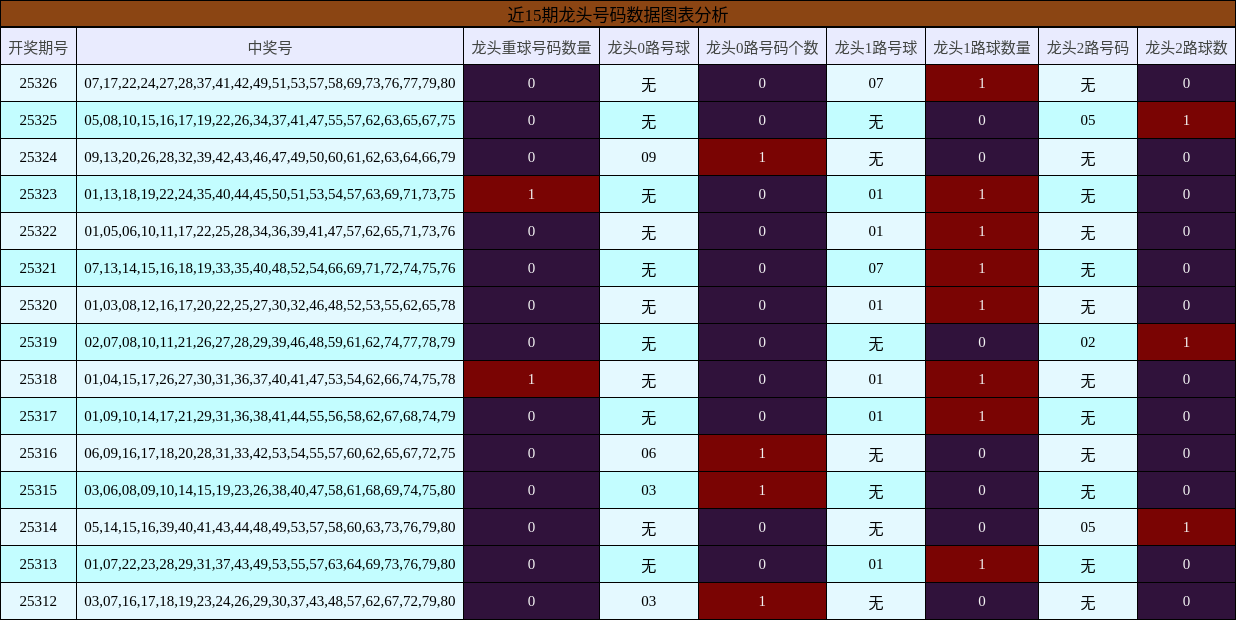Click the 无 cell in 龙头0路号球 for 25326
This screenshot has width=1236, height=620.
(x=648, y=84)
